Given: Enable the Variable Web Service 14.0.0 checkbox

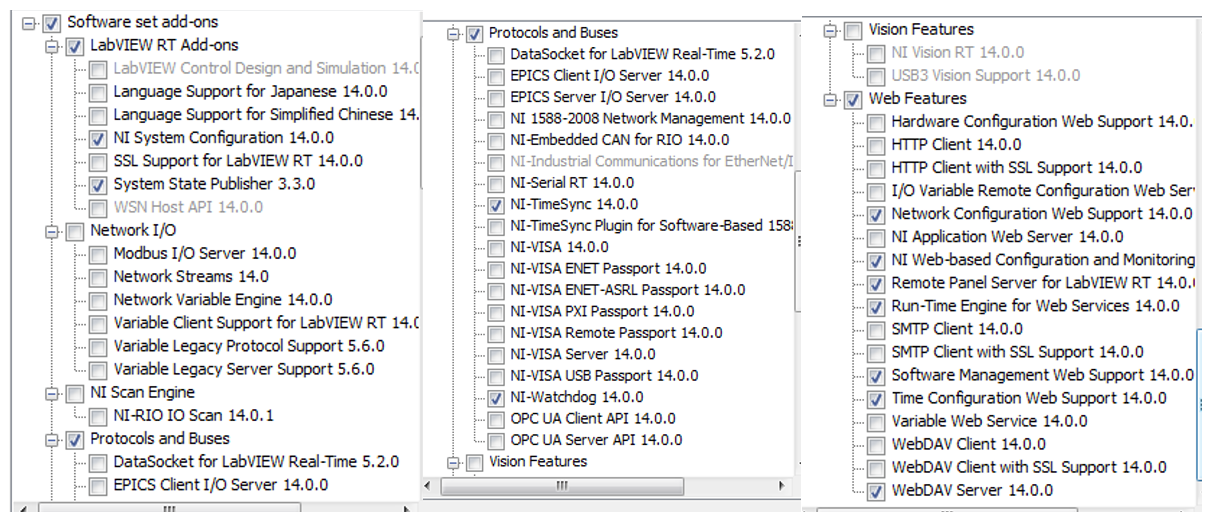Looking at the screenshot, I should tap(876, 422).
